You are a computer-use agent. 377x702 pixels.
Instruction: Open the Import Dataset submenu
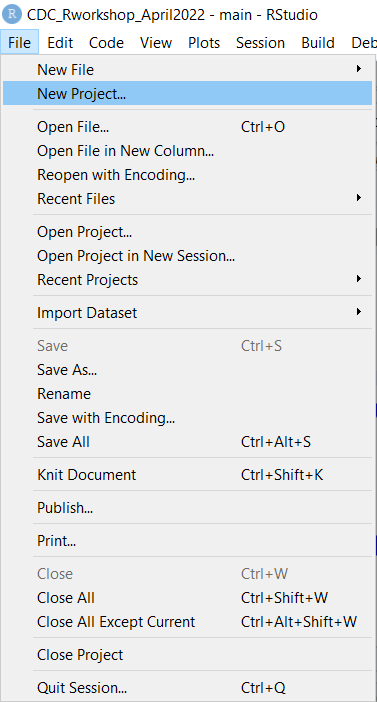pyautogui.click(x=188, y=312)
